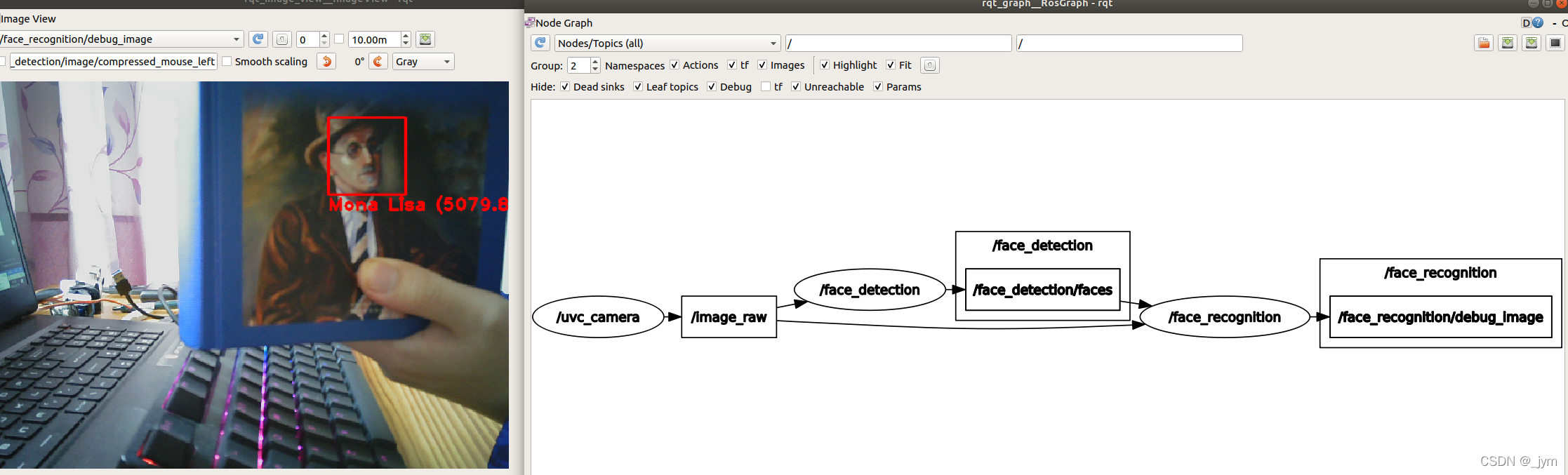The height and width of the screenshot is (475, 1568).
Task: Select the /face_recognition node ellipse
Action: 1225,317
